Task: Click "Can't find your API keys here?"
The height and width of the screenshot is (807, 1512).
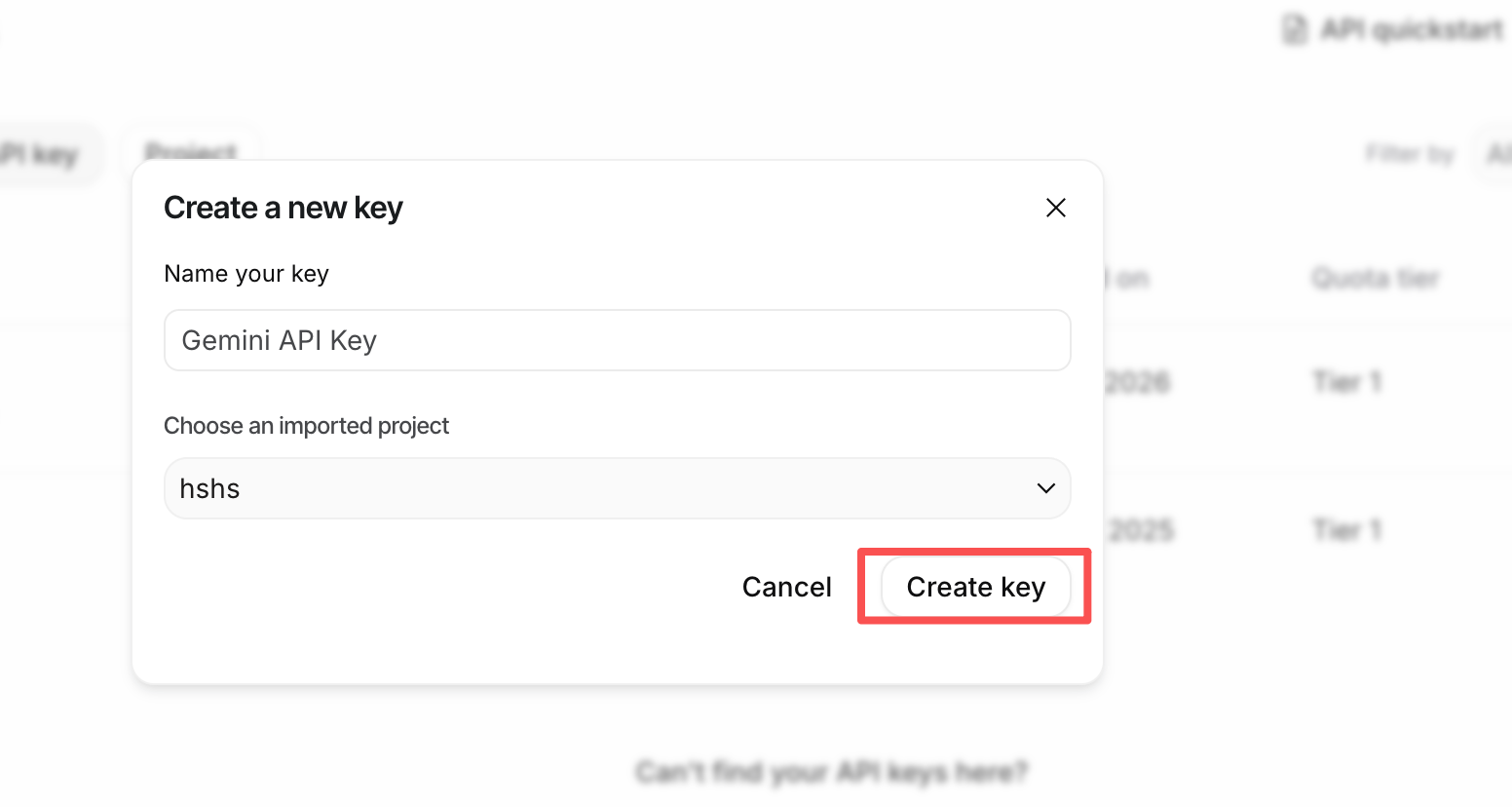Action: [x=831, y=773]
